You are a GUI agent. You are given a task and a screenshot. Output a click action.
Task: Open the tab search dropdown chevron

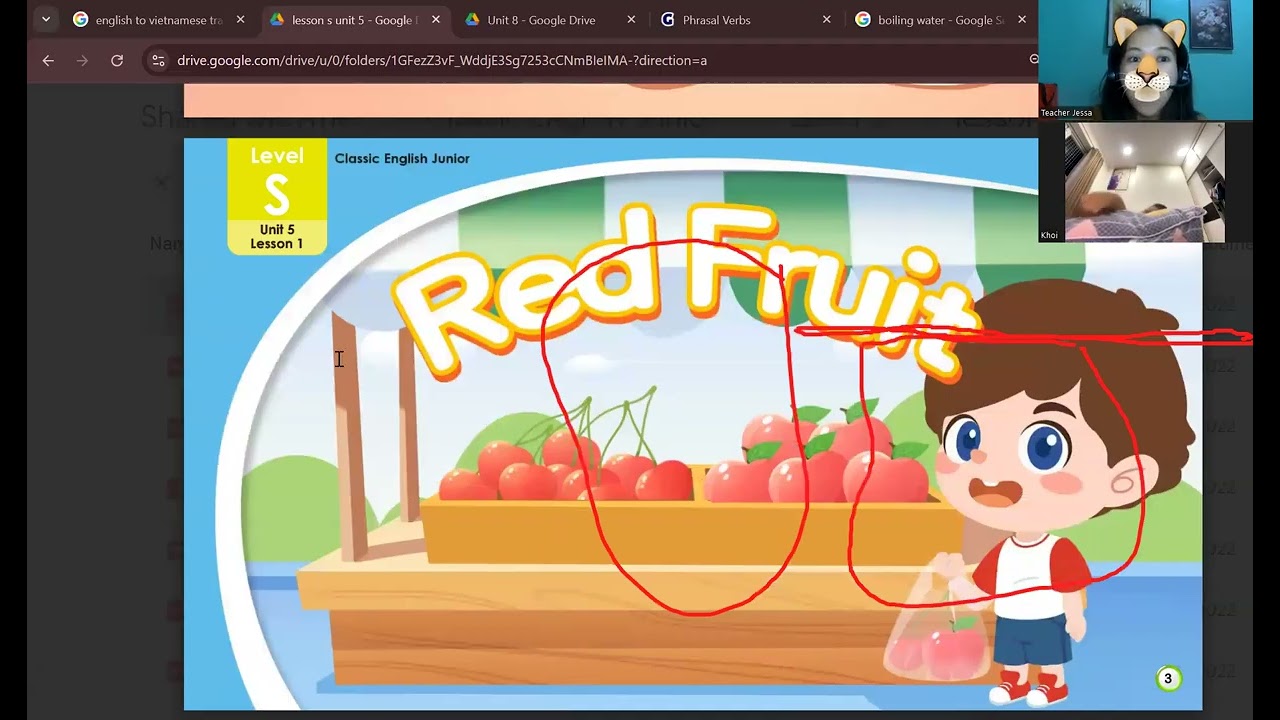(45, 19)
